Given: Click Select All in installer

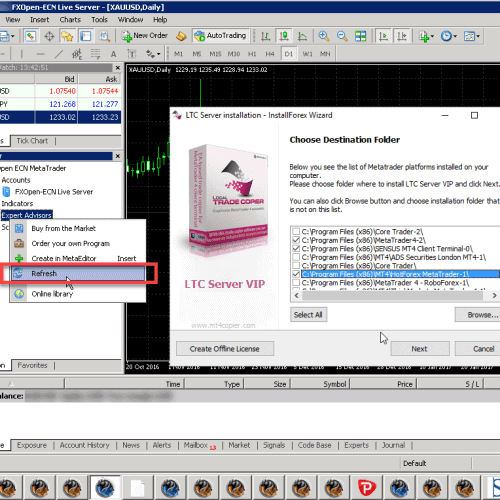Looking at the screenshot, I should click(x=308, y=315).
